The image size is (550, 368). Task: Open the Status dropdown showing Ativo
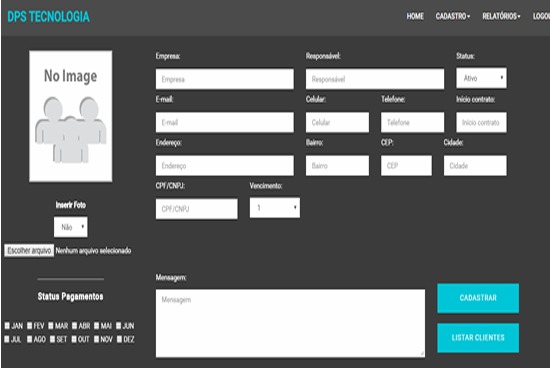click(481, 78)
